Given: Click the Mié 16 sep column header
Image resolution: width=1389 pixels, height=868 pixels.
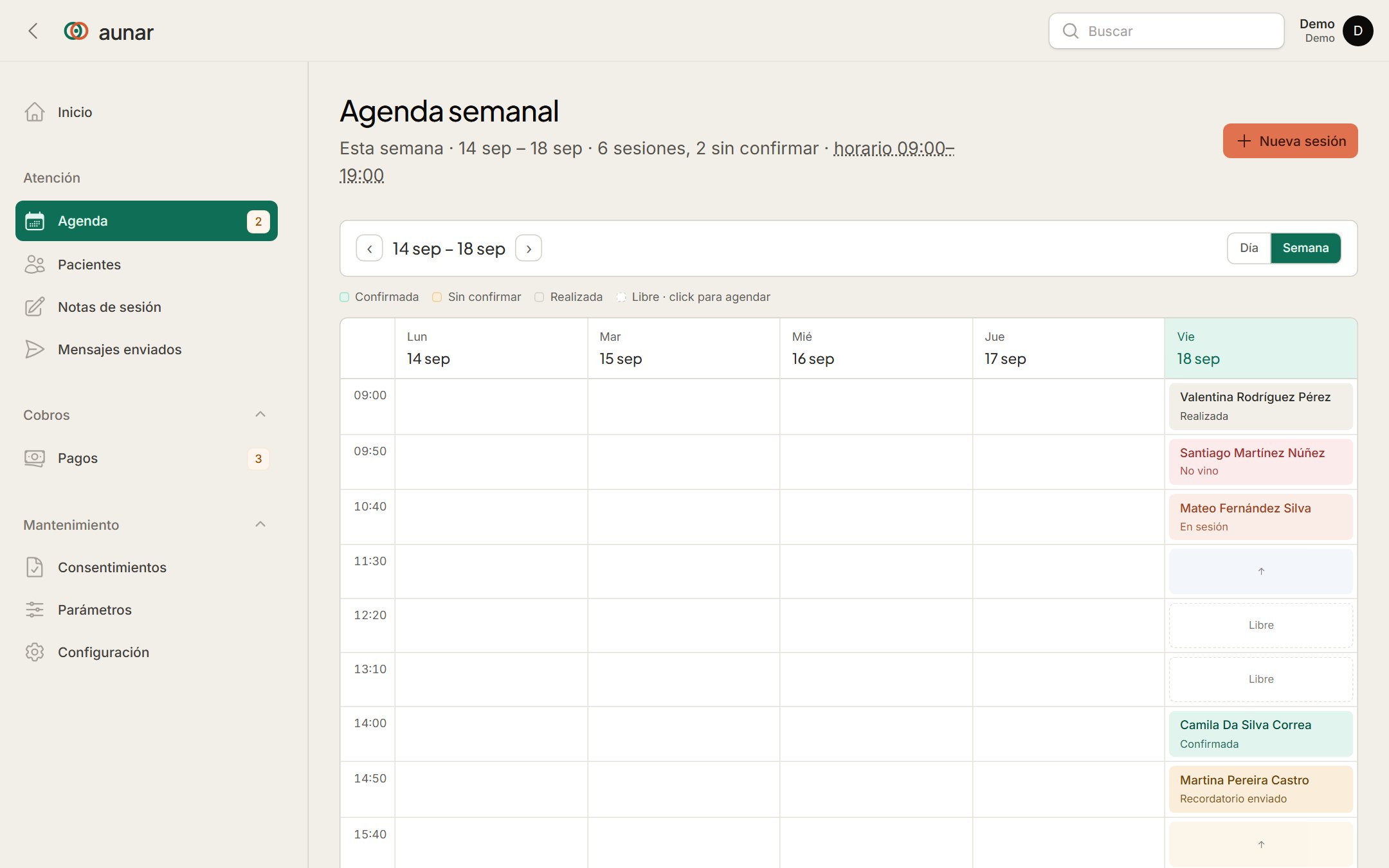Looking at the screenshot, I should tap(876, 348).
